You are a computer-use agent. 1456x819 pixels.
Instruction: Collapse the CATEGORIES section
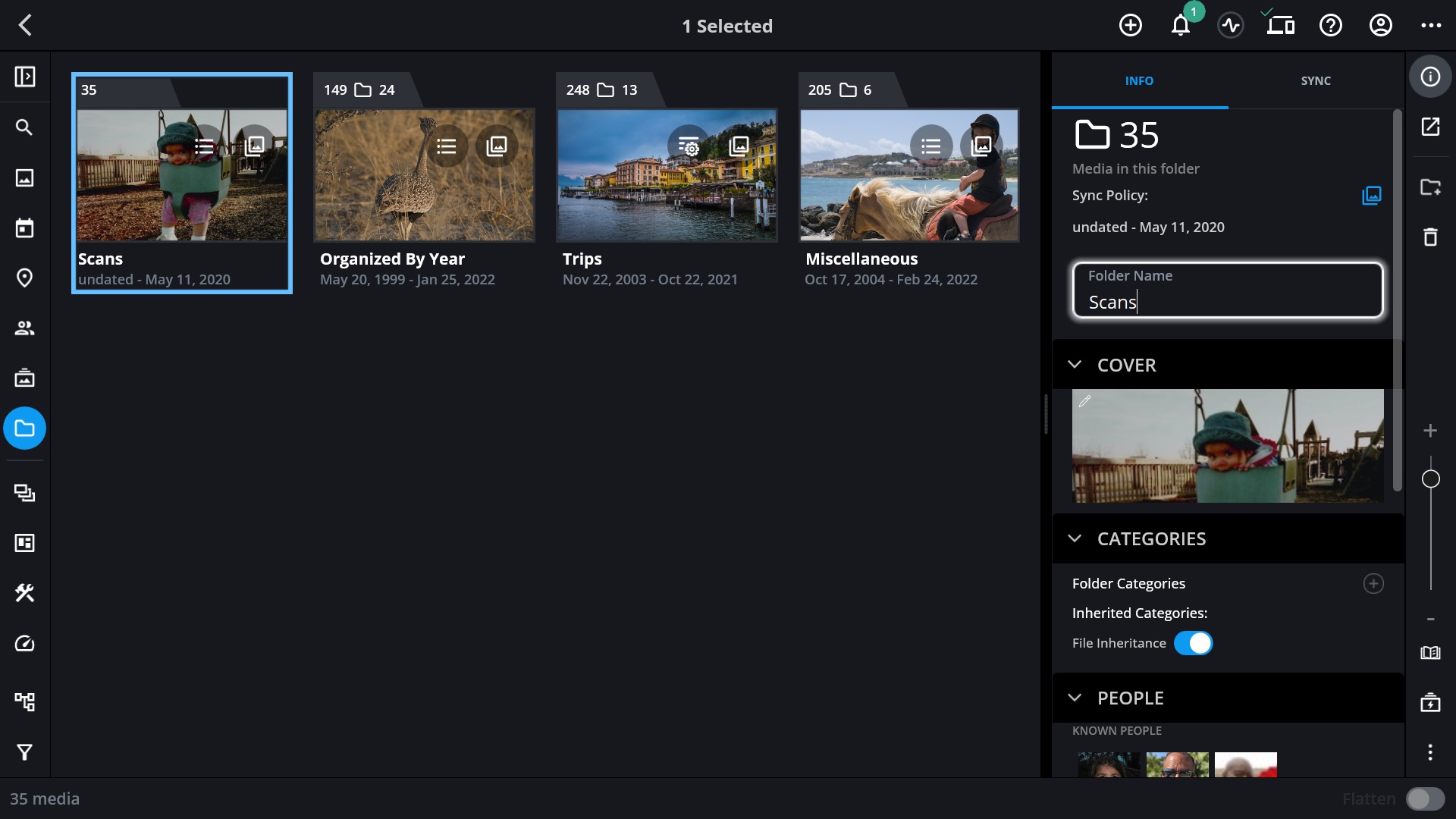(1075, 538)
